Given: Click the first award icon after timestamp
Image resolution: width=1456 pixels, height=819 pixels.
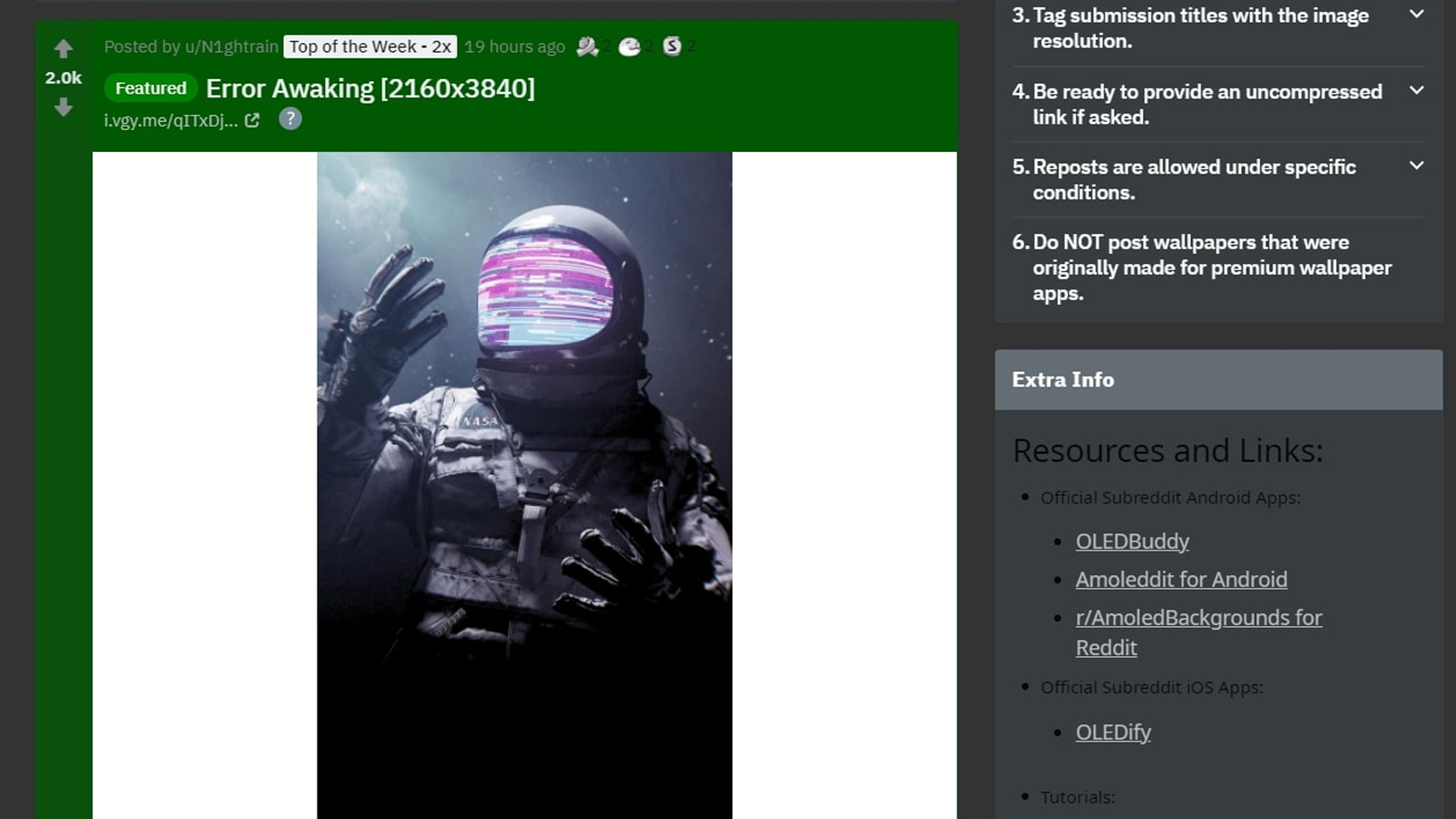Looking at the screenshot, I should (x=588, y=46).
